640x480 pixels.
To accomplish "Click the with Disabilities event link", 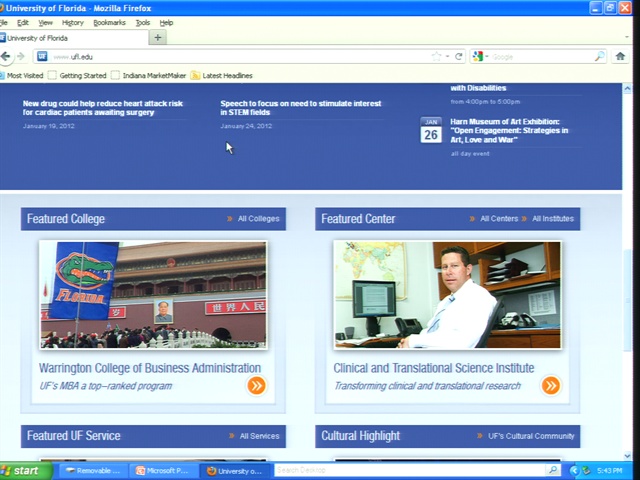I will (478, 88).
